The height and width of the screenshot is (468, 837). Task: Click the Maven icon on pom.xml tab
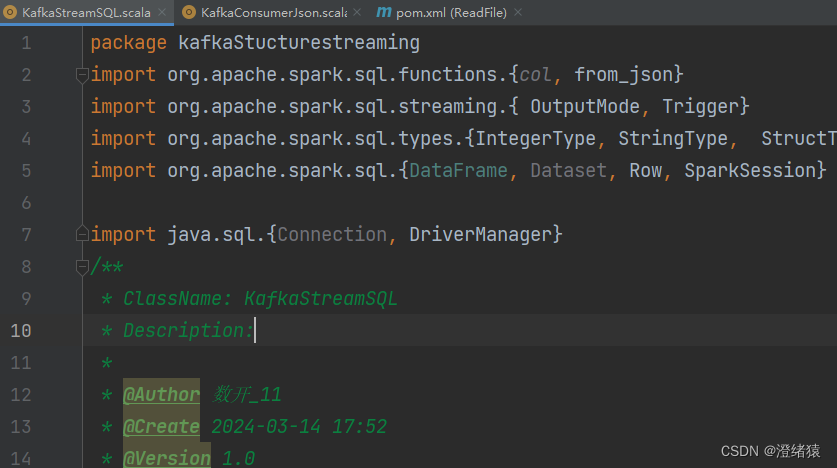(384, 12)
